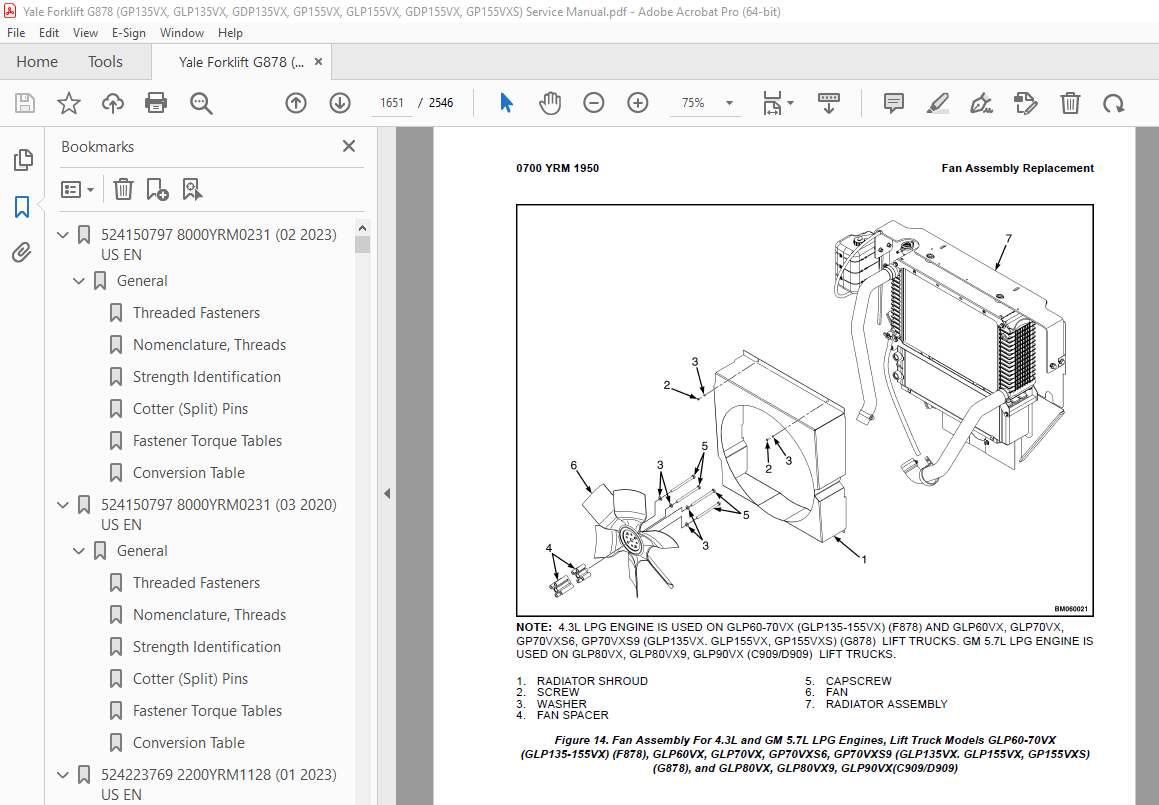The image size is (1159, 805).
Task: Open the Window menu
Action: click(182, 33)
